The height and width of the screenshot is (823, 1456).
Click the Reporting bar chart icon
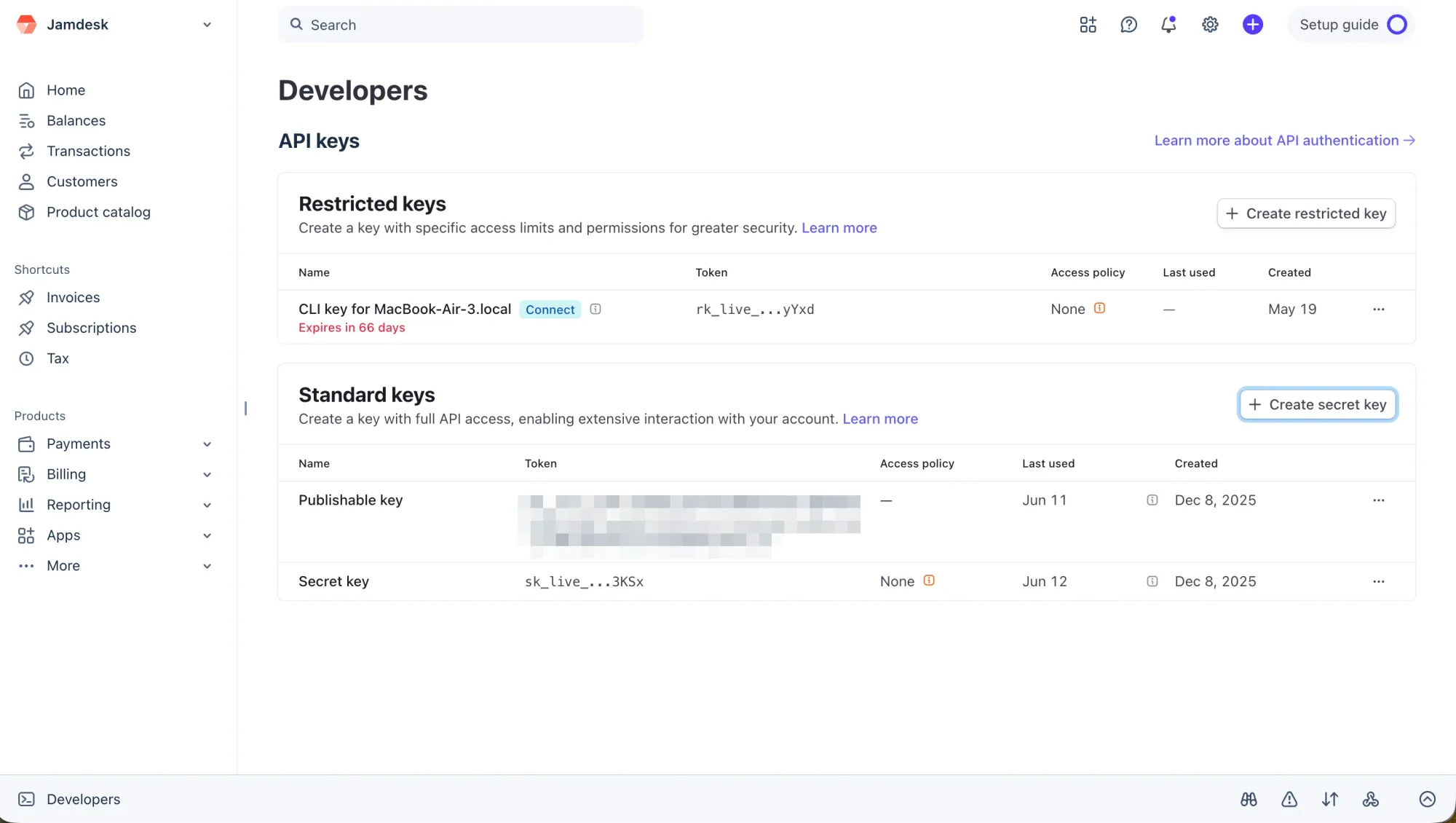(x=26, y=505)
